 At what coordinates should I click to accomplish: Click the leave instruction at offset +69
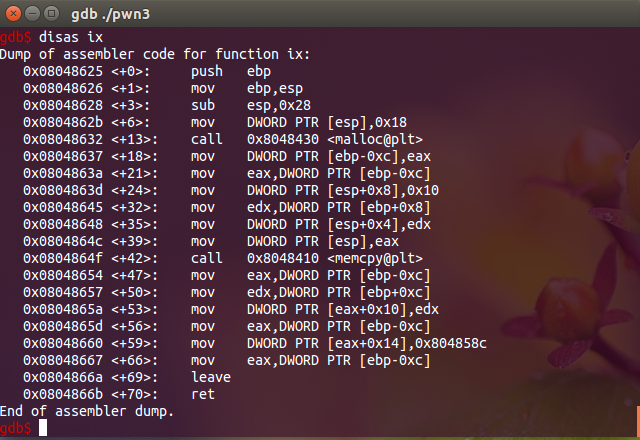(211, 377)
